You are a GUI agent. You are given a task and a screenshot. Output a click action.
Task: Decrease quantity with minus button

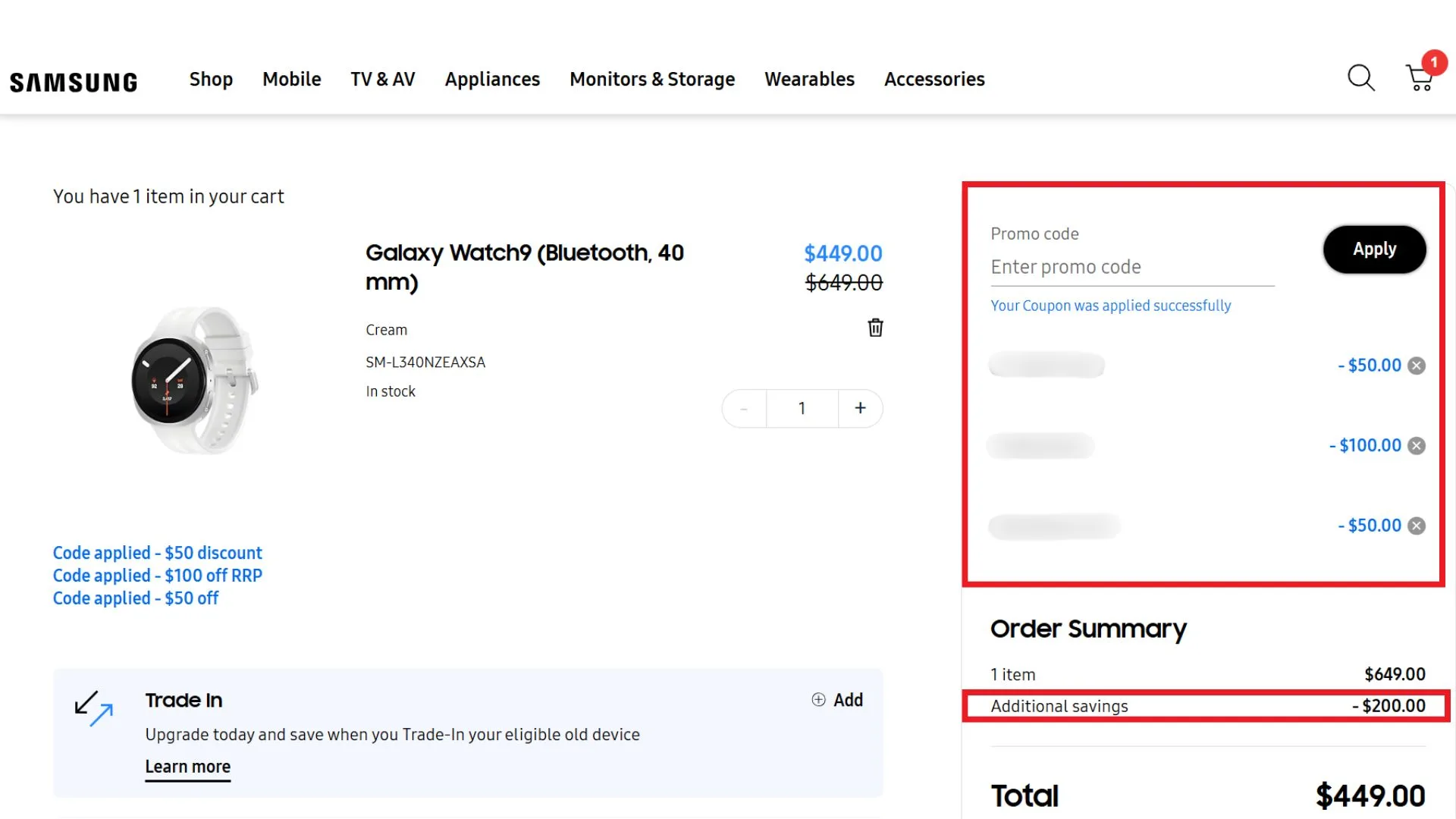pyautogui.click(x=744, y=409)
